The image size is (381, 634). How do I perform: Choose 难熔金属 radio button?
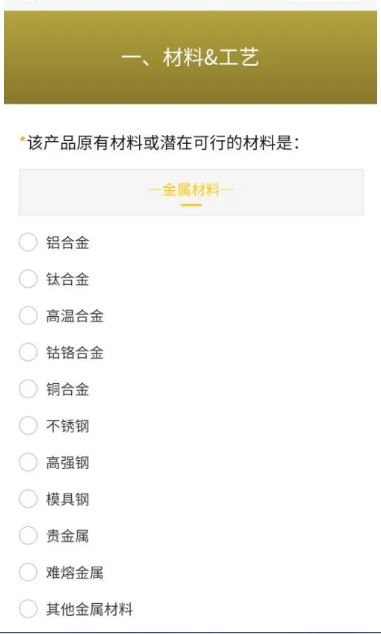click(x=28, y=573)
